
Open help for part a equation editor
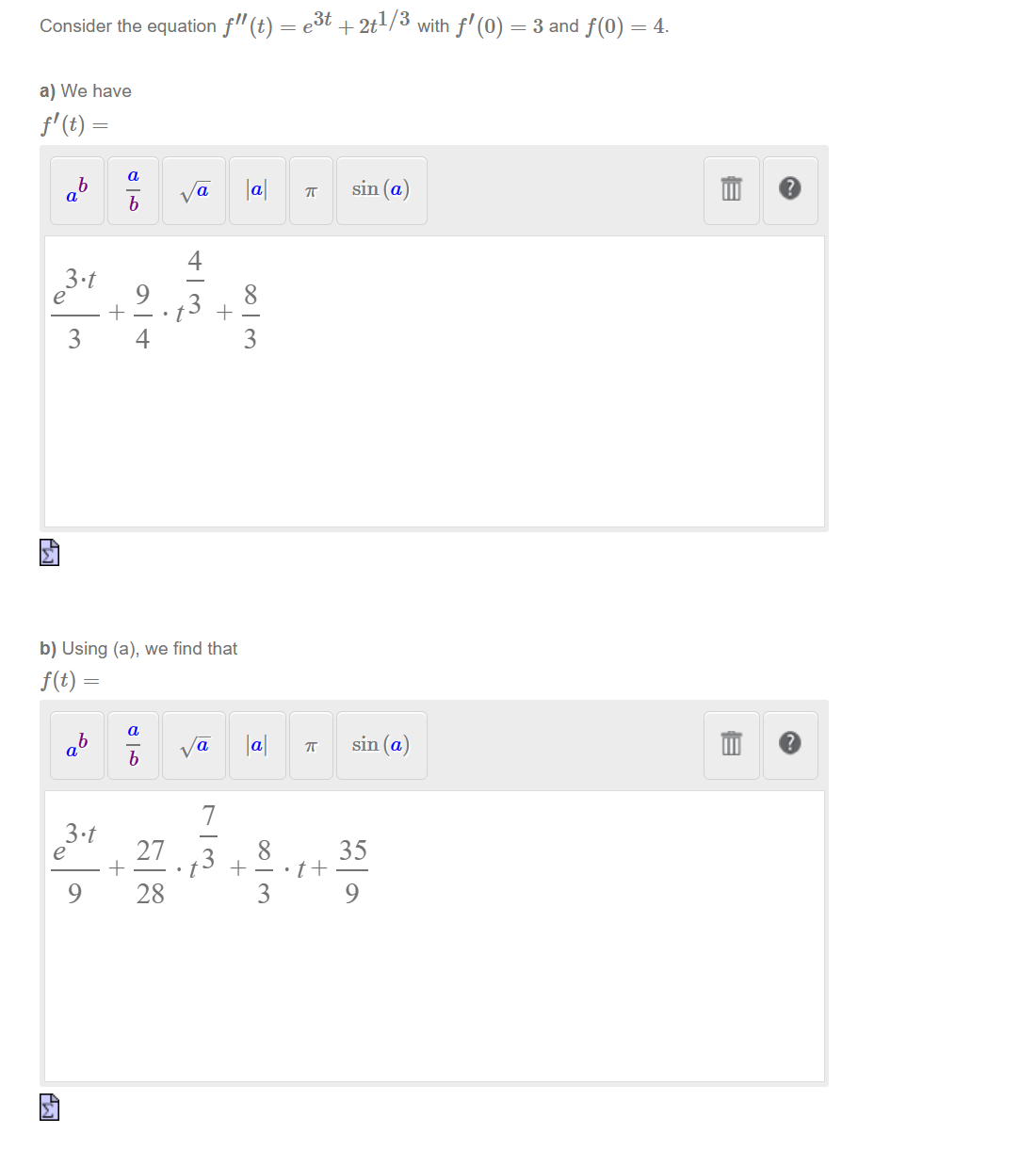(790, 190)
